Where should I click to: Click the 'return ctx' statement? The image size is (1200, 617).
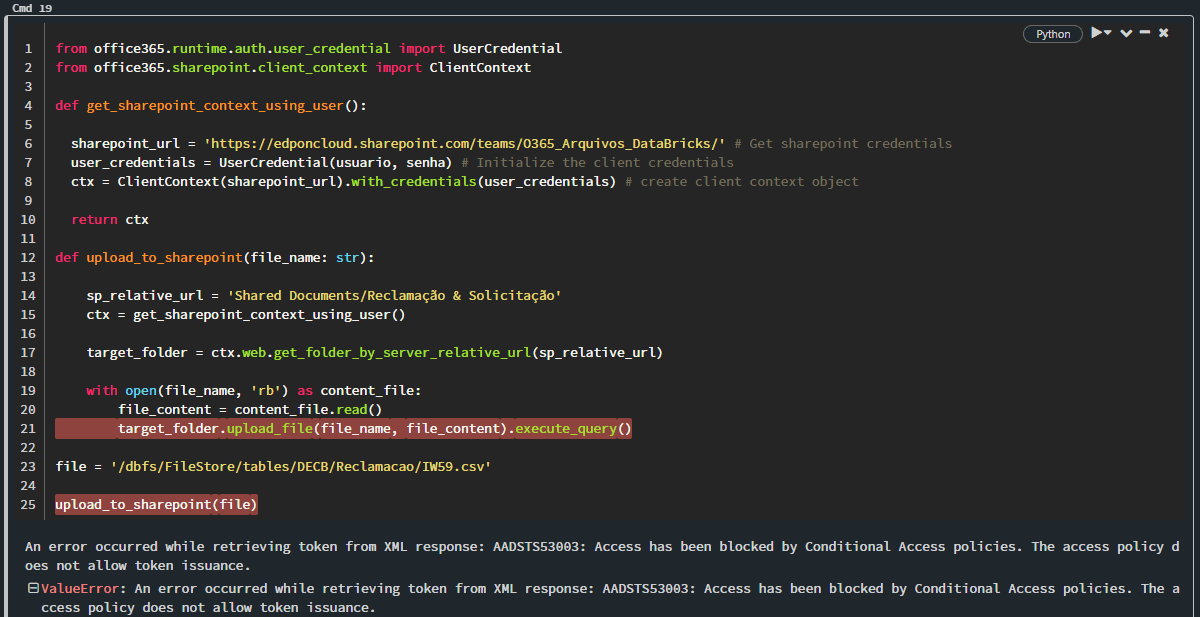[110, 219]
